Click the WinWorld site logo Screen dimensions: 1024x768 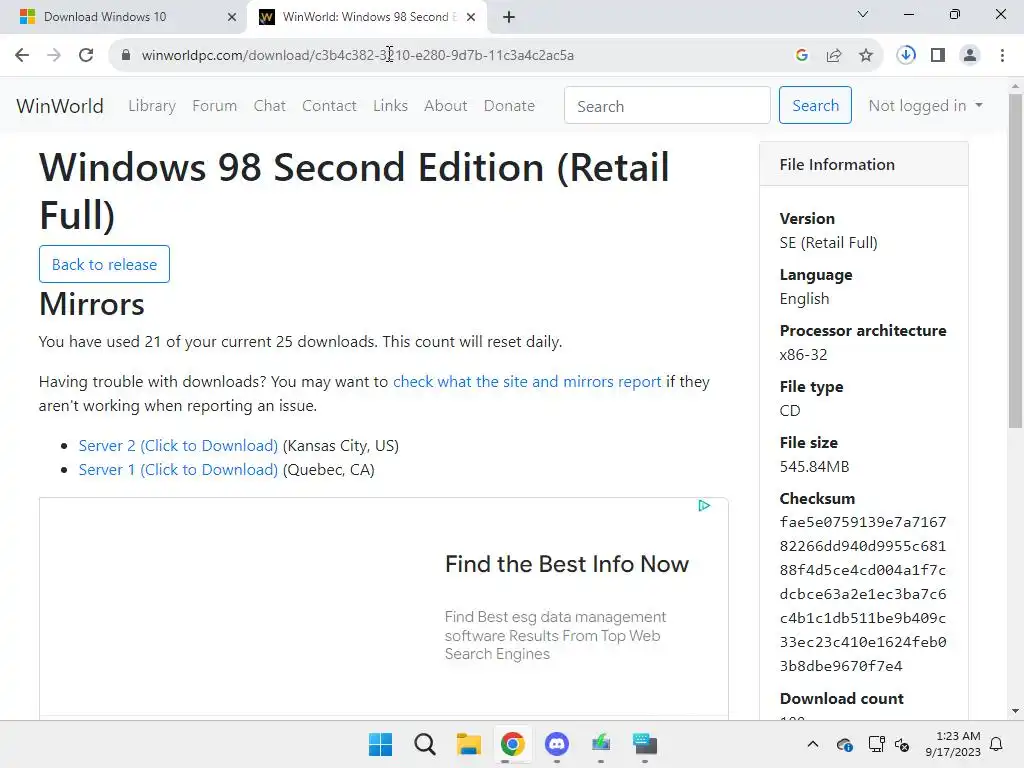(x=60, y=106)
